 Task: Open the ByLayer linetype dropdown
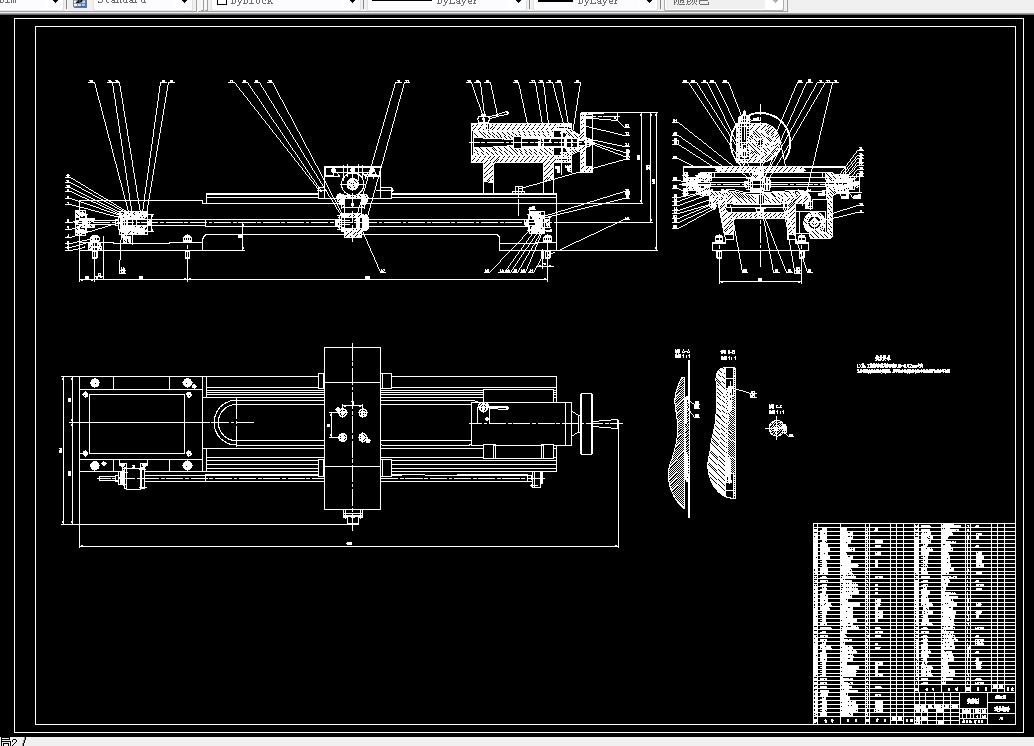pyautogui.click(x=446, y=3)
